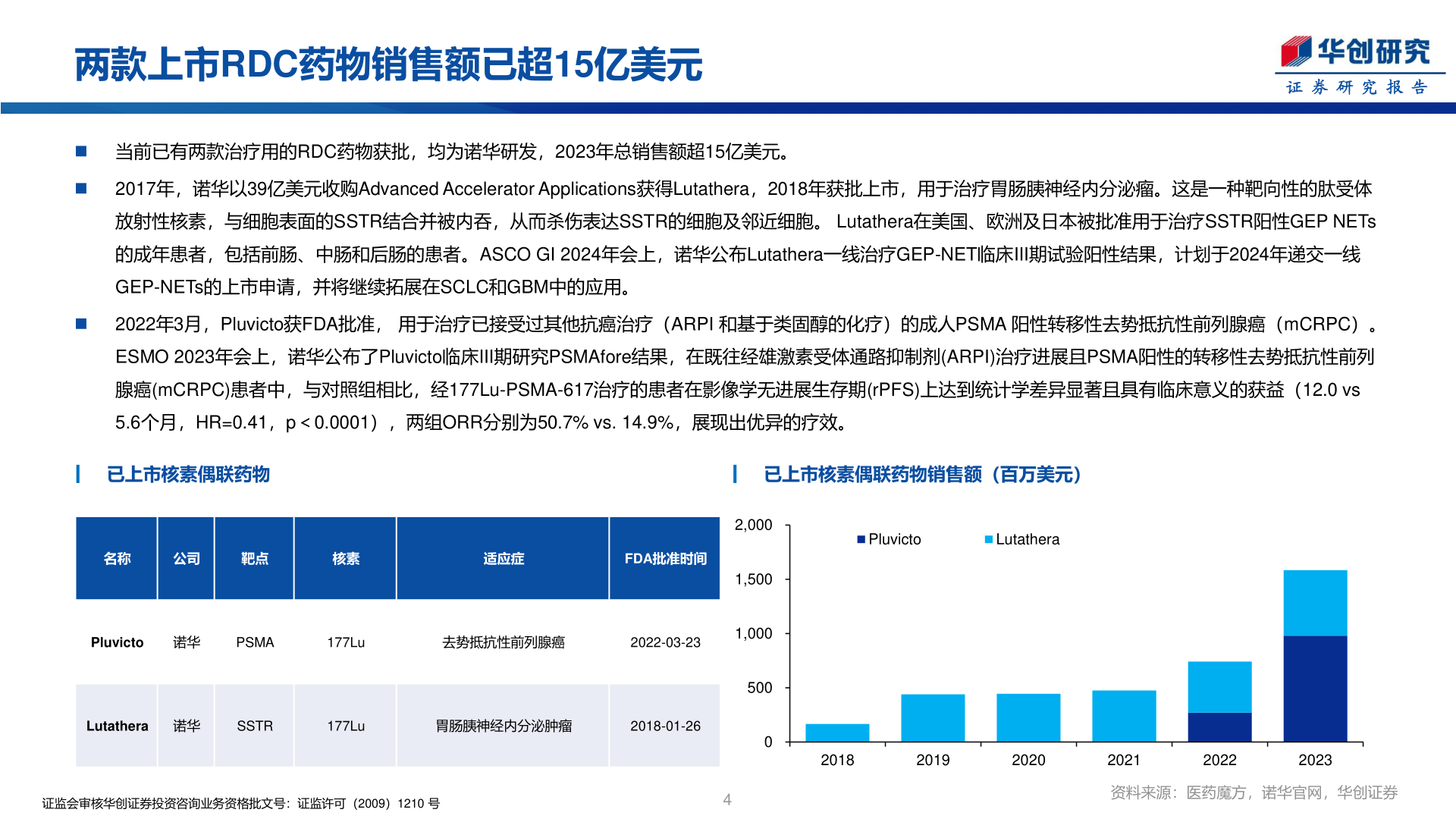Image resolution: width=1456 pixels, height=819 pixels.
Task: Click the 1,500 y-axis label
Action: (753, 579)
